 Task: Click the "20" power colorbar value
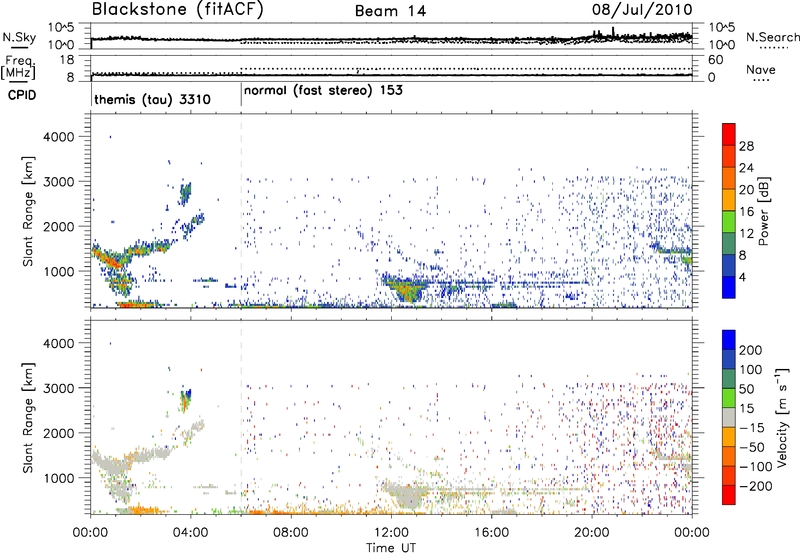746,190
